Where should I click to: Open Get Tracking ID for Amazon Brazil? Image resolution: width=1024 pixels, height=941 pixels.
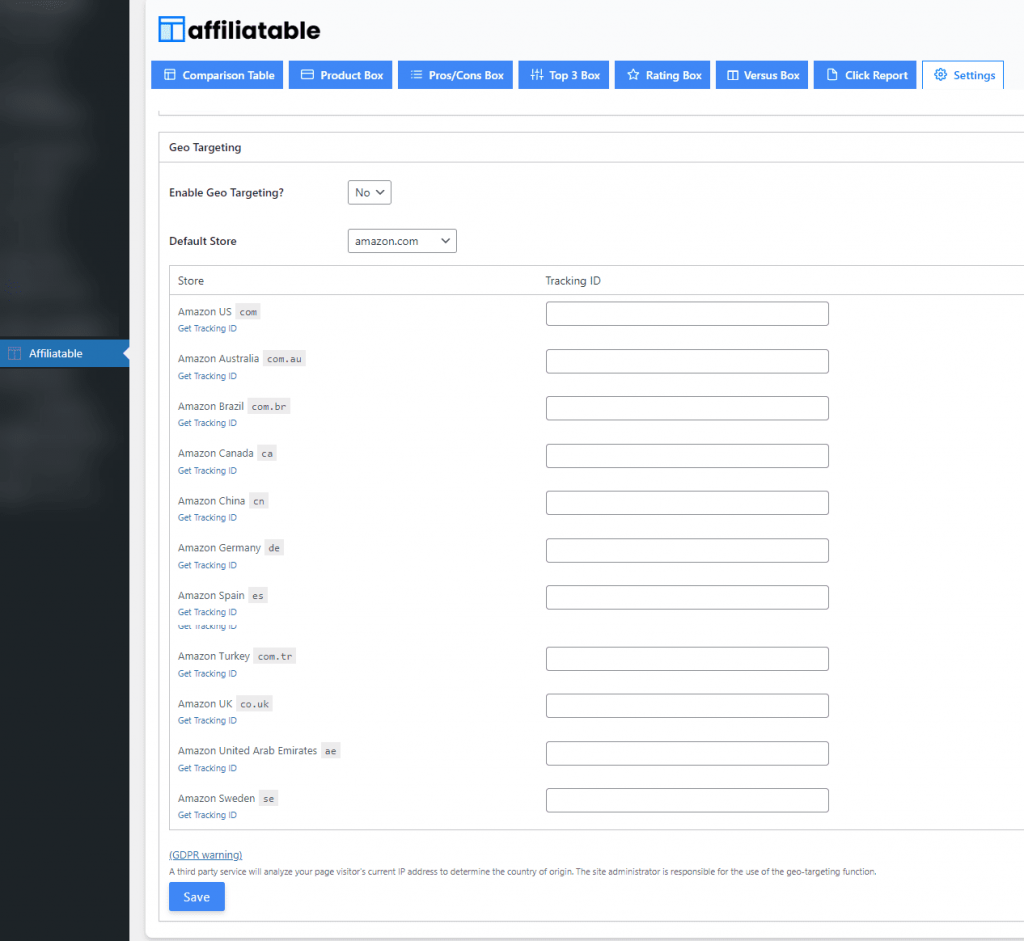[207, 423]
